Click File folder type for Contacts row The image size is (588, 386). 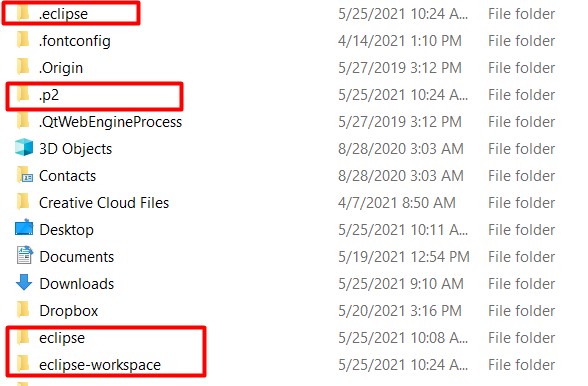tap(522, 176)
